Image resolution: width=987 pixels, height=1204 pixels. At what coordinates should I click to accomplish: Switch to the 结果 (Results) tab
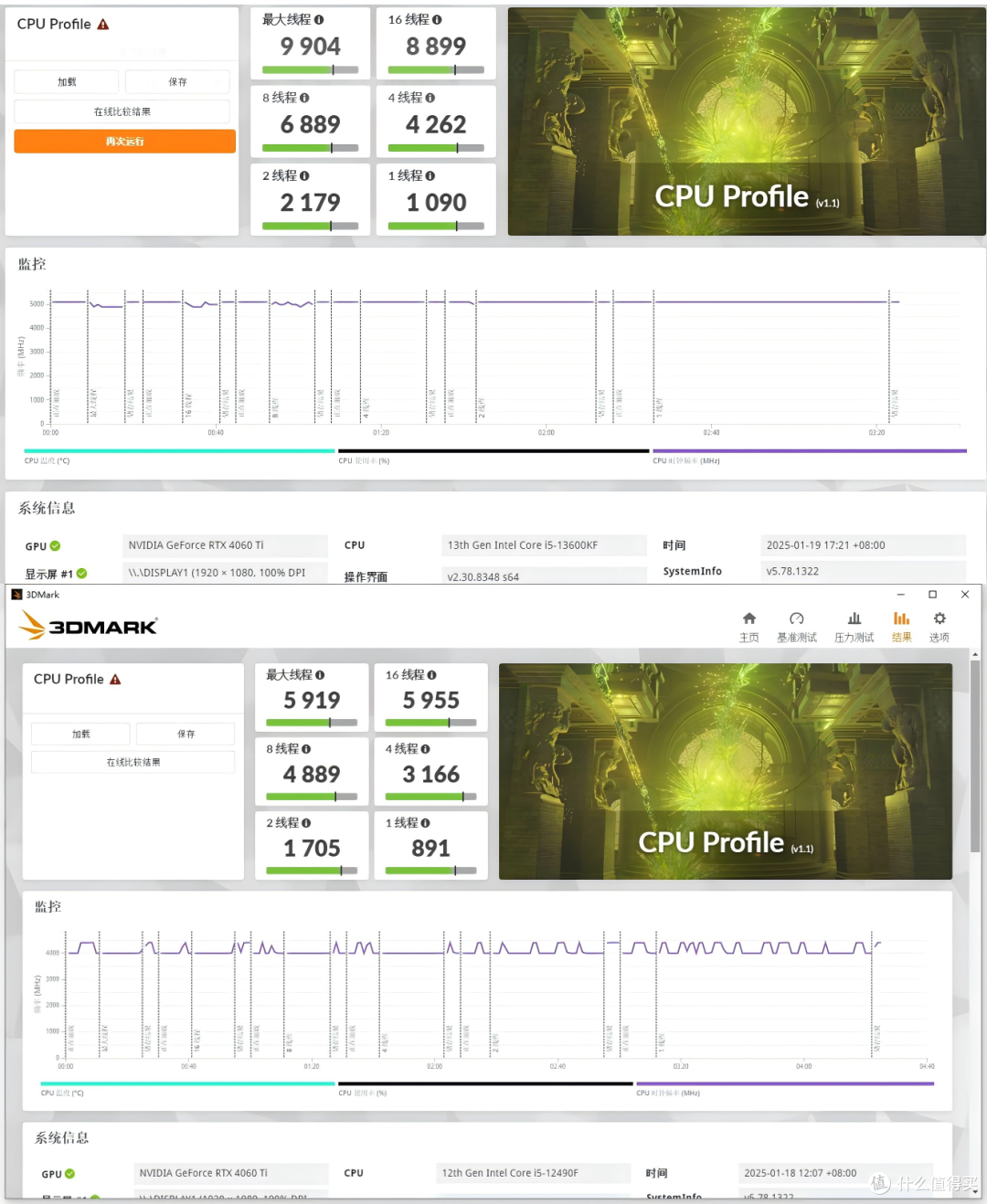(901, 624)
